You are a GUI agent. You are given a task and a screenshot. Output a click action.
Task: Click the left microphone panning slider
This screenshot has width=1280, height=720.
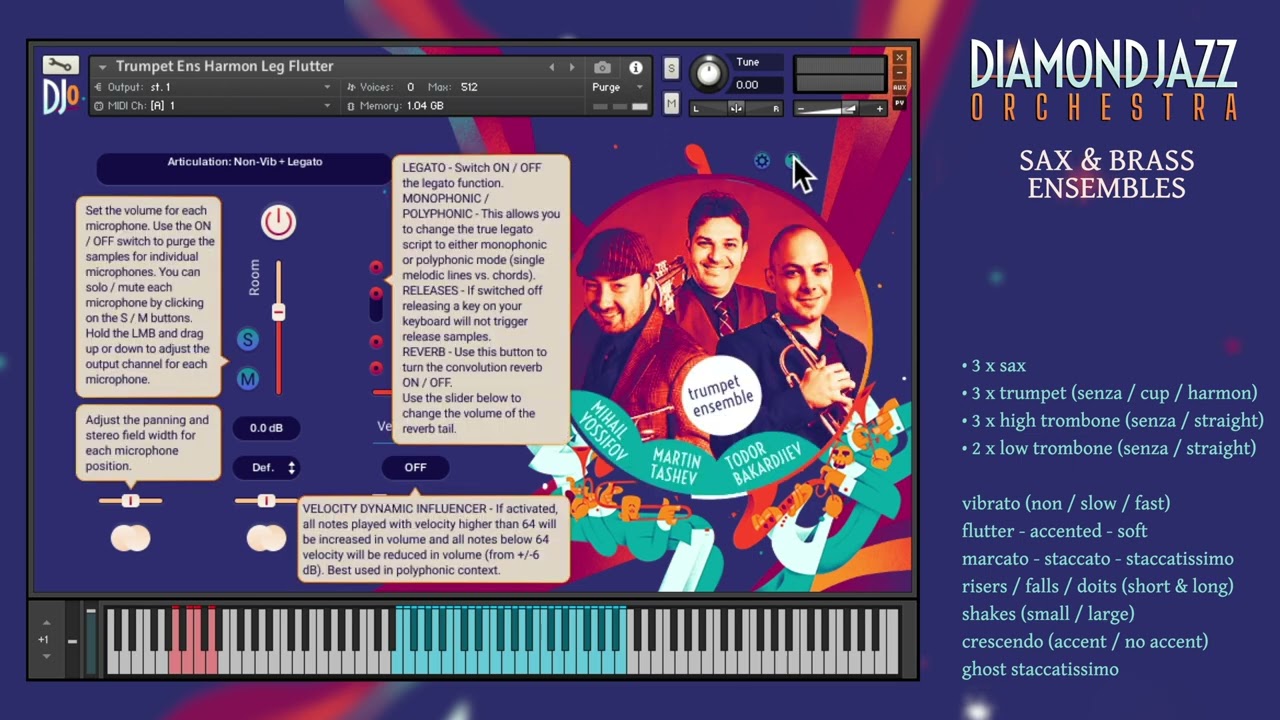[131, 500]
